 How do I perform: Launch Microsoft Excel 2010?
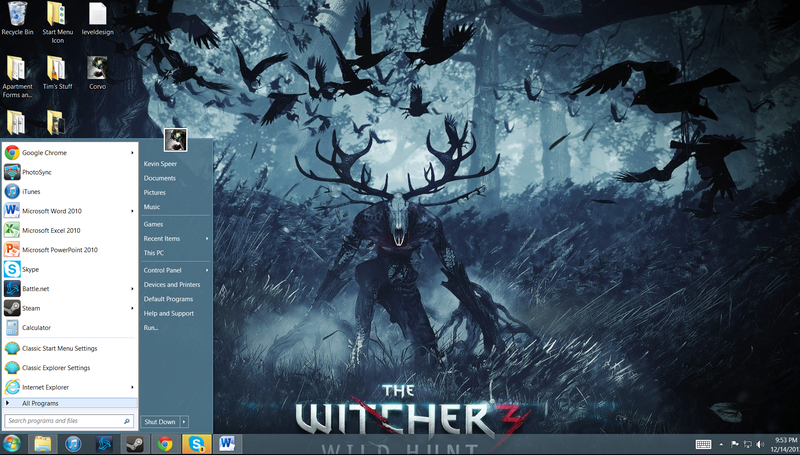[x=70, y=230]
